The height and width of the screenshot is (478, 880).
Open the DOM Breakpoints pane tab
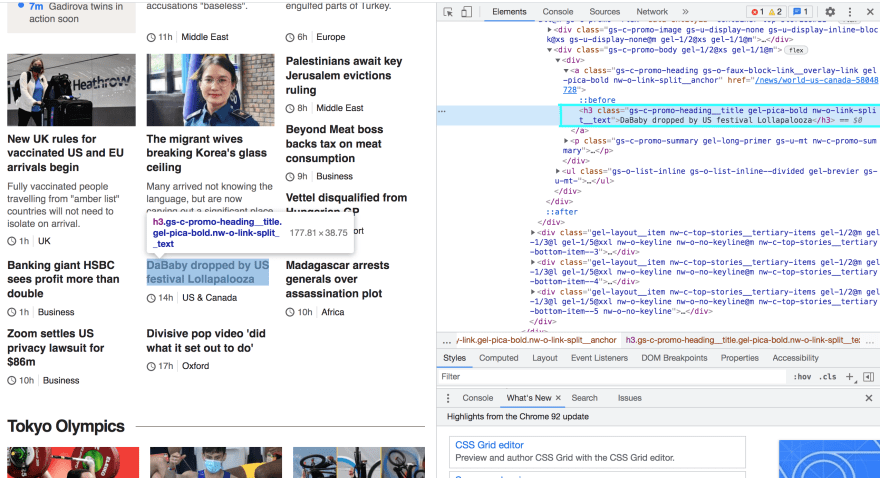[674, 358]
